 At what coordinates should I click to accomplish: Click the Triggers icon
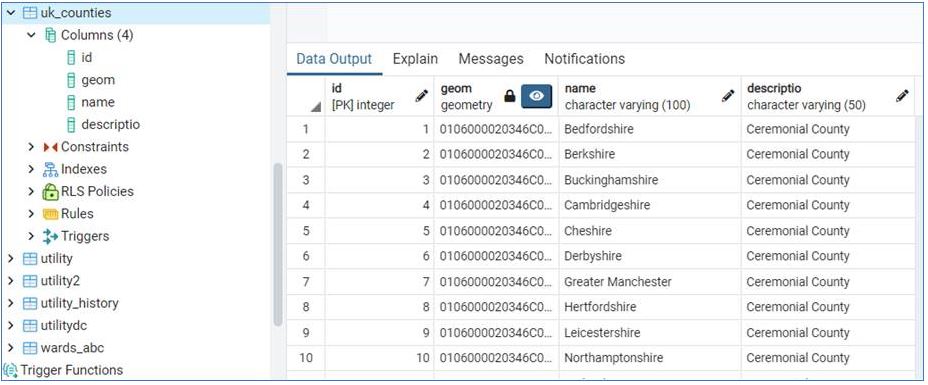coord(50,237)
